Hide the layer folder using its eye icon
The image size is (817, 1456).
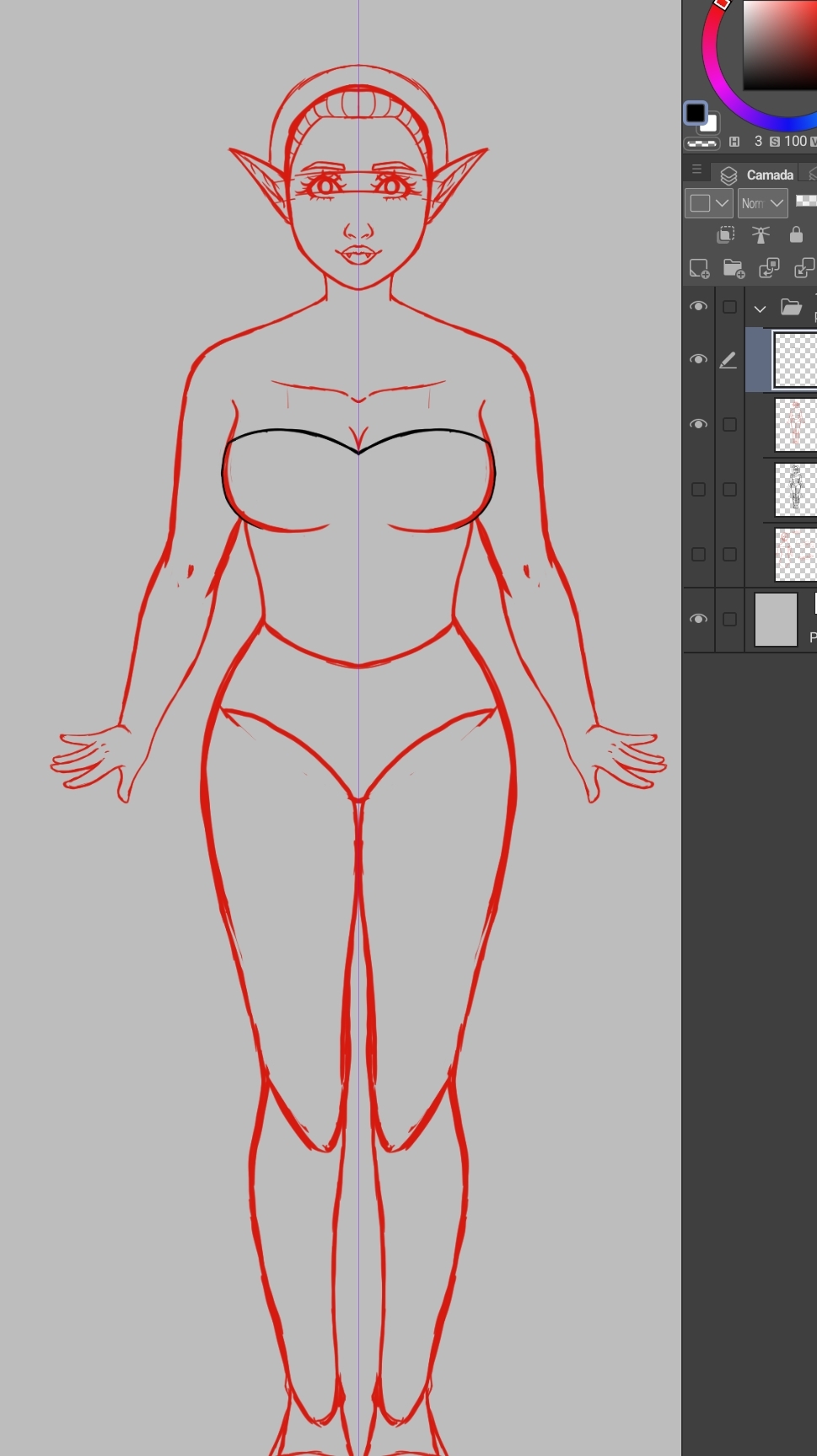click(x=698, y=307)
